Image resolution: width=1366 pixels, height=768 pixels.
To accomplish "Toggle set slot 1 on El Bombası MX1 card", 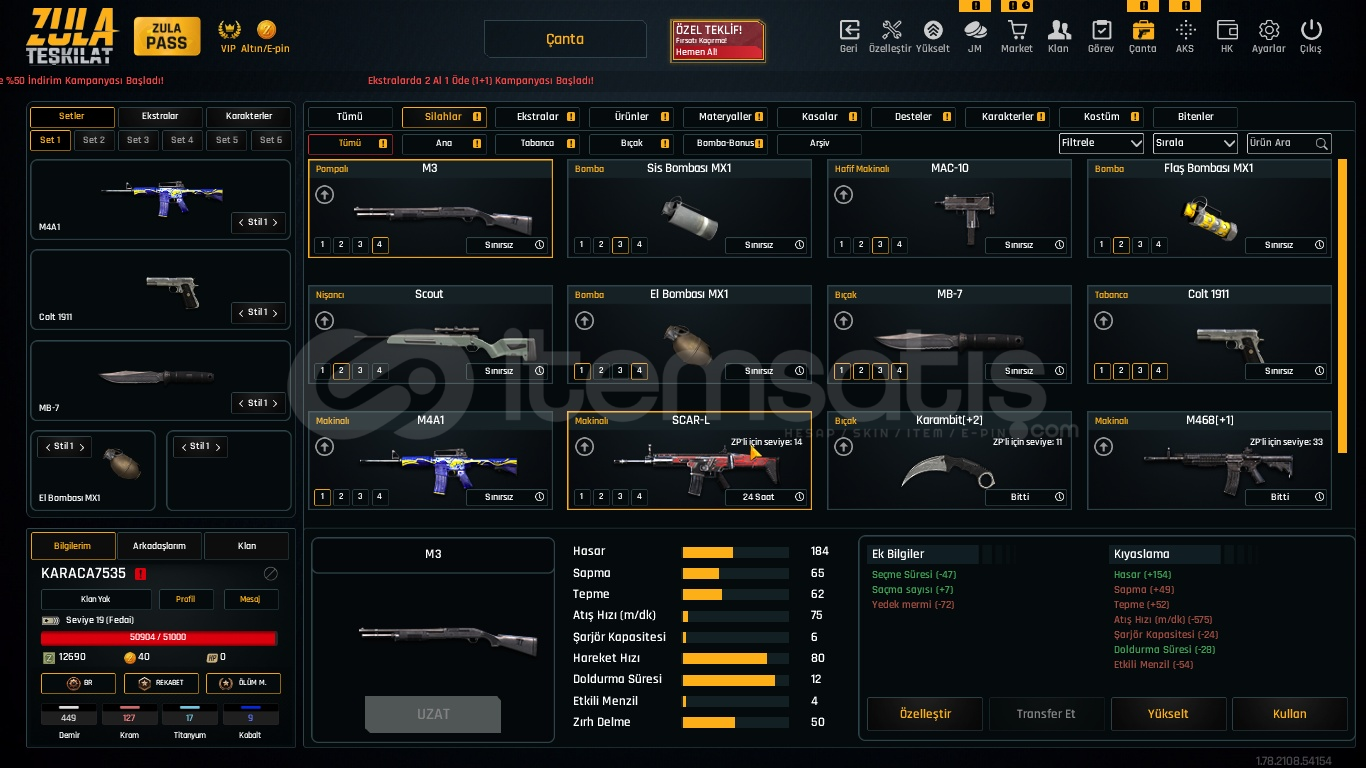I will (582, 371).
